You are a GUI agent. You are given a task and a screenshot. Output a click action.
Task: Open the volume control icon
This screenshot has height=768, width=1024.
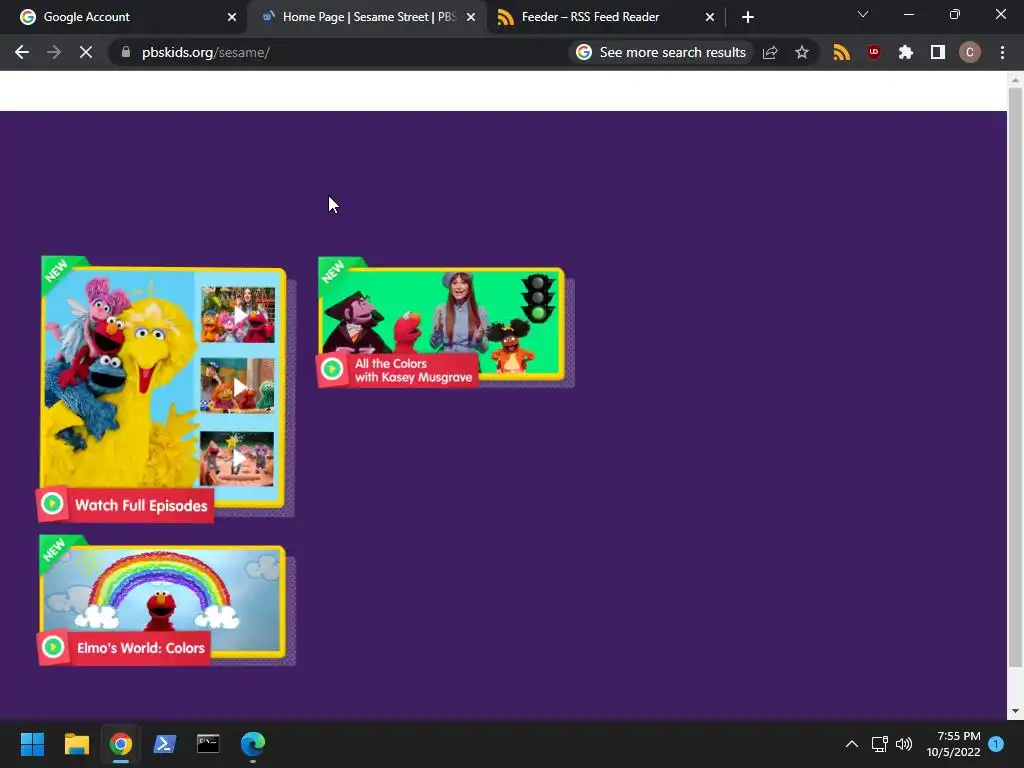pyautogui.click(x=904, y=744)
